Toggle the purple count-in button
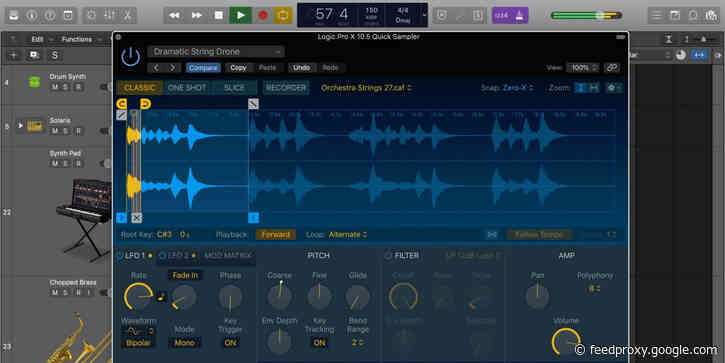The height and width of the screenshot is (363, 725). click(x=501, y=15)
